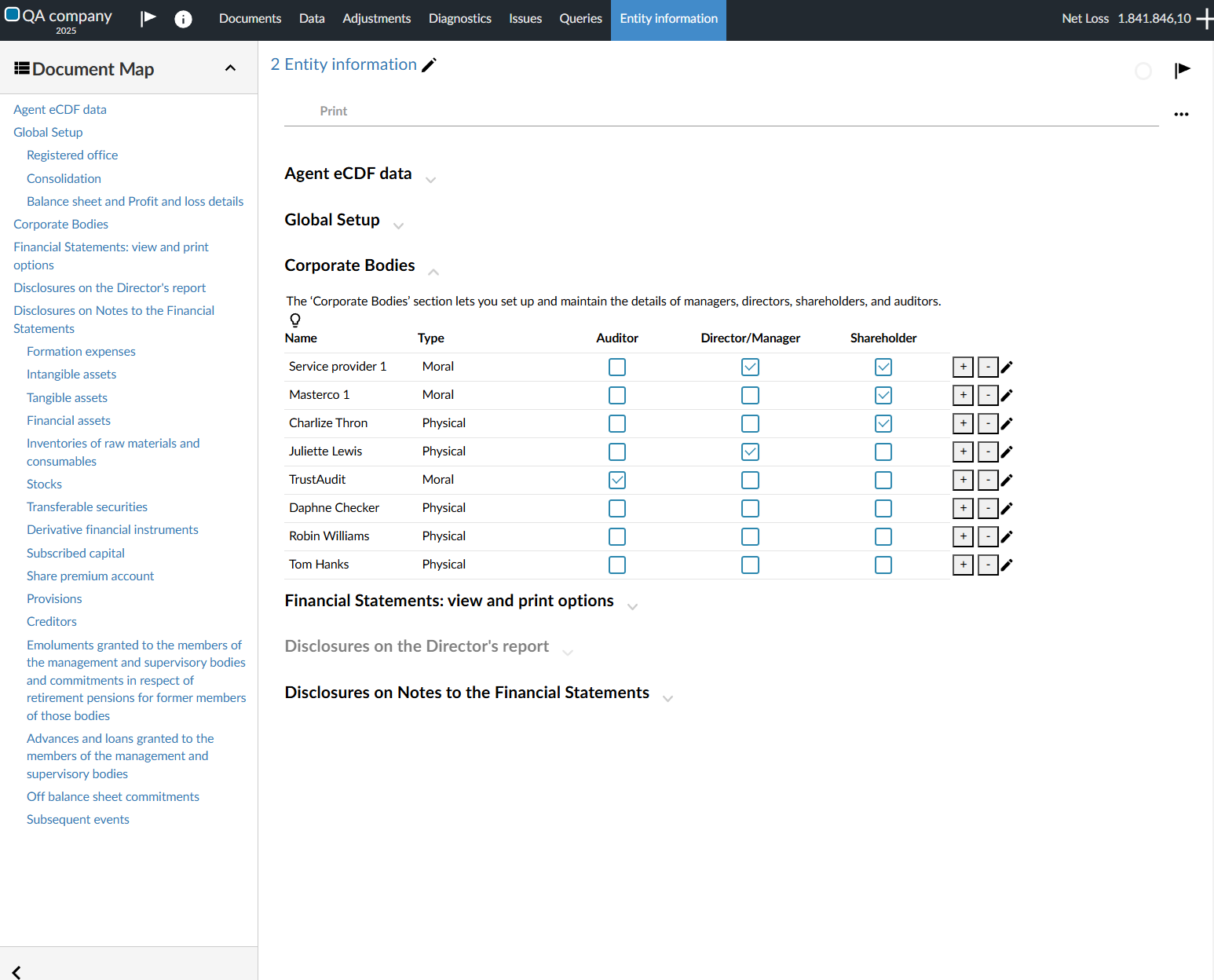This screenshot has height=980, width=1214.
Task: Add a row after Masterco 1
Action: pyautogui.click(x=963, y=395)
